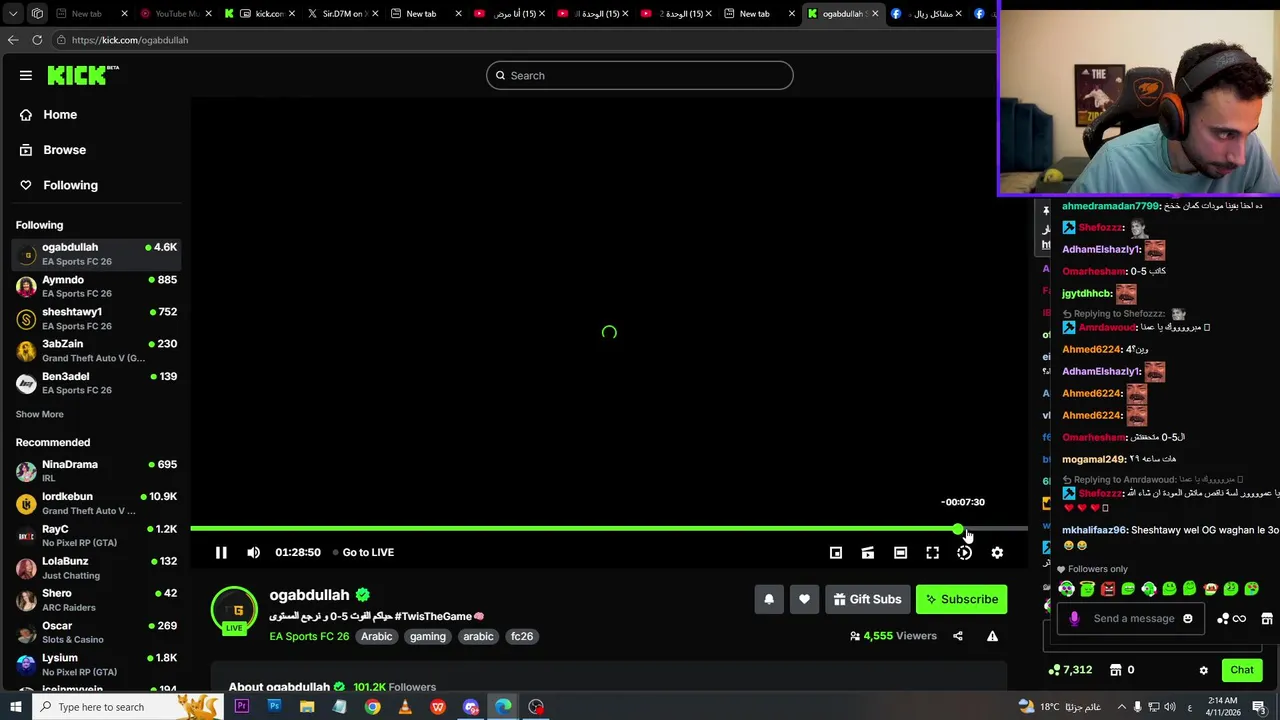The width and height of the screenshot is (1280, 720).
Task: Click the Send a message field
Action: click(x=1133, y=618)
